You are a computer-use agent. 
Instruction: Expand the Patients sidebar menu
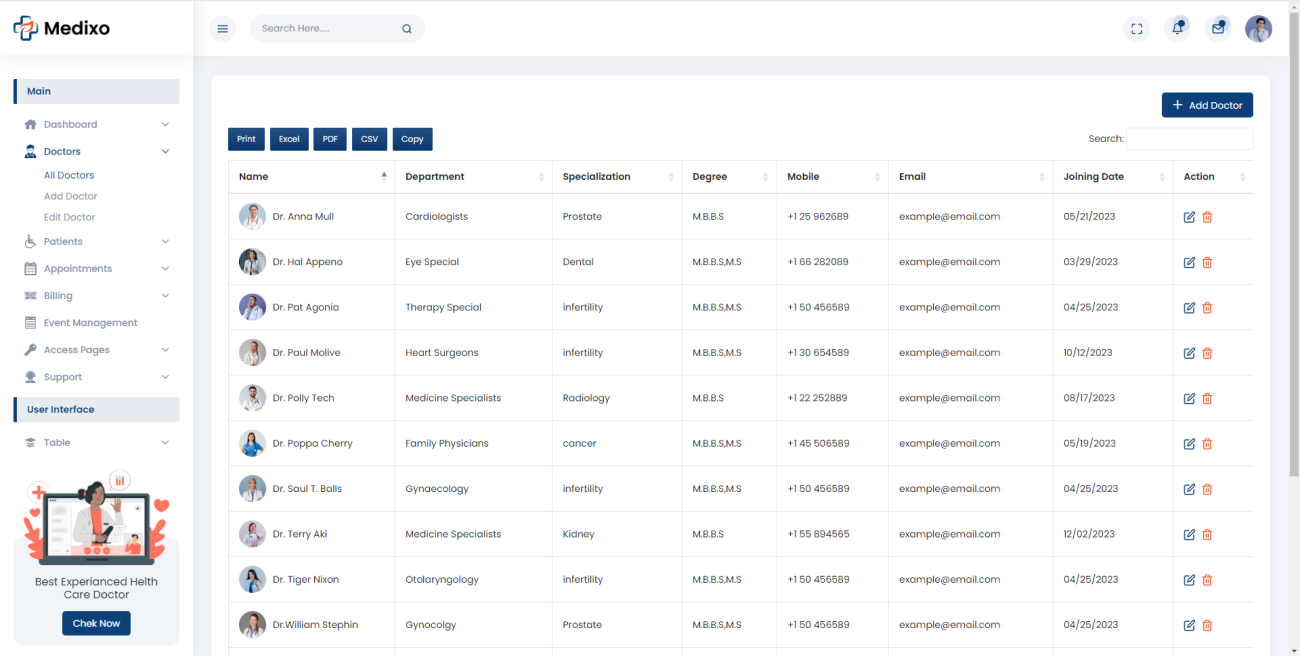tap(97, 242)
